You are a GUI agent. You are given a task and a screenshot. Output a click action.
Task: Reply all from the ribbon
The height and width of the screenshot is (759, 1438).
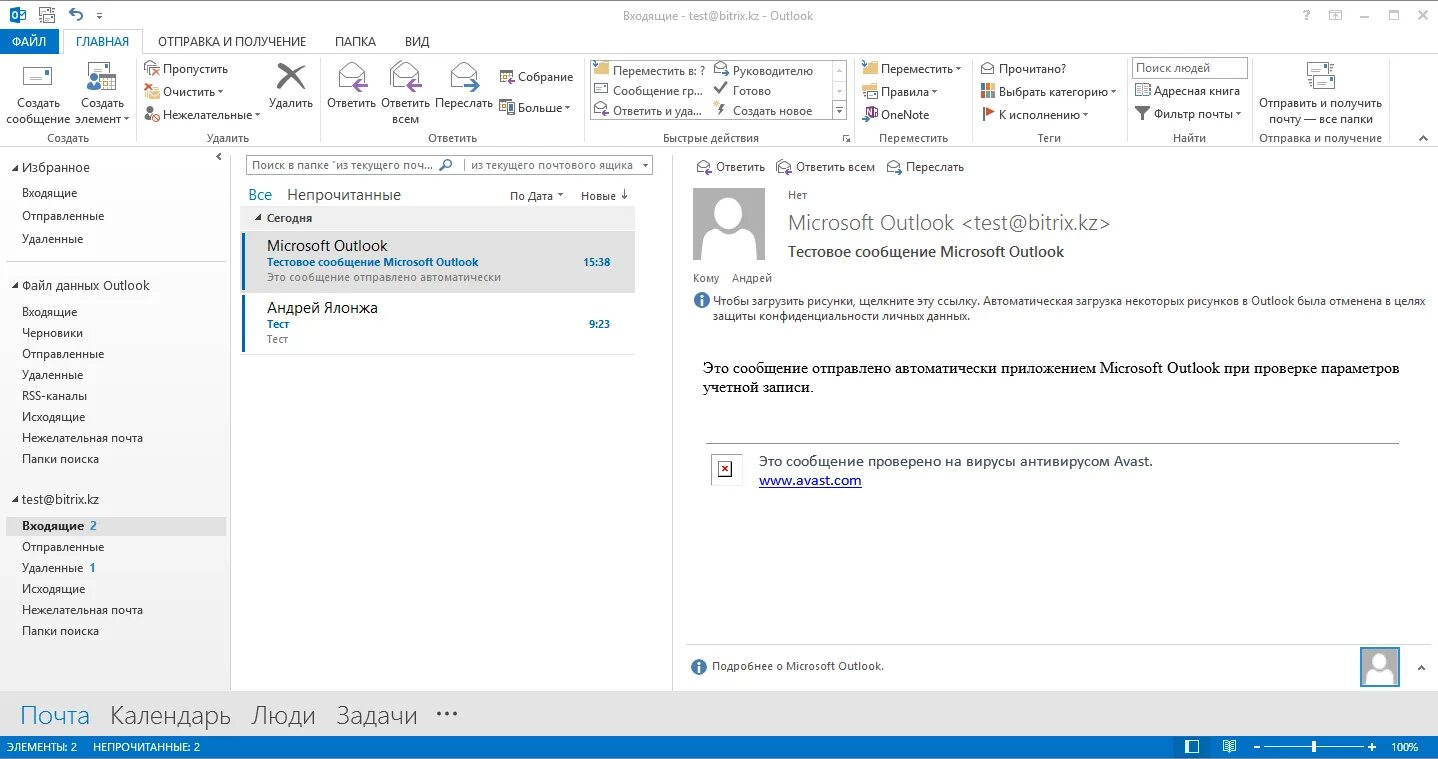(405, 92)
